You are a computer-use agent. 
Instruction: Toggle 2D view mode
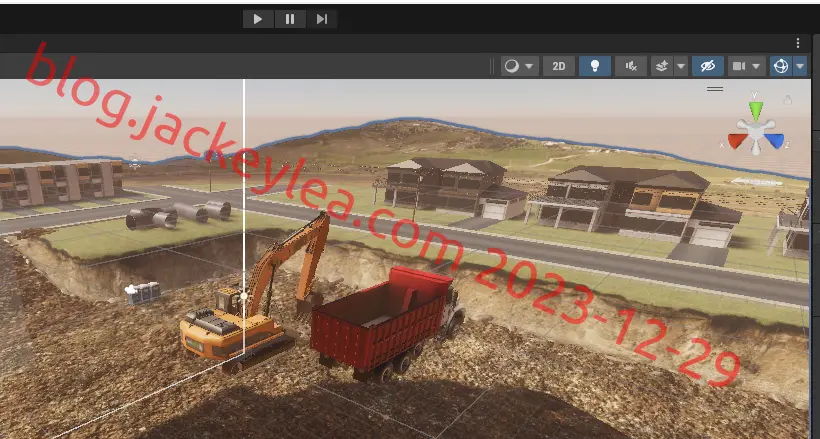click(559, 66)
